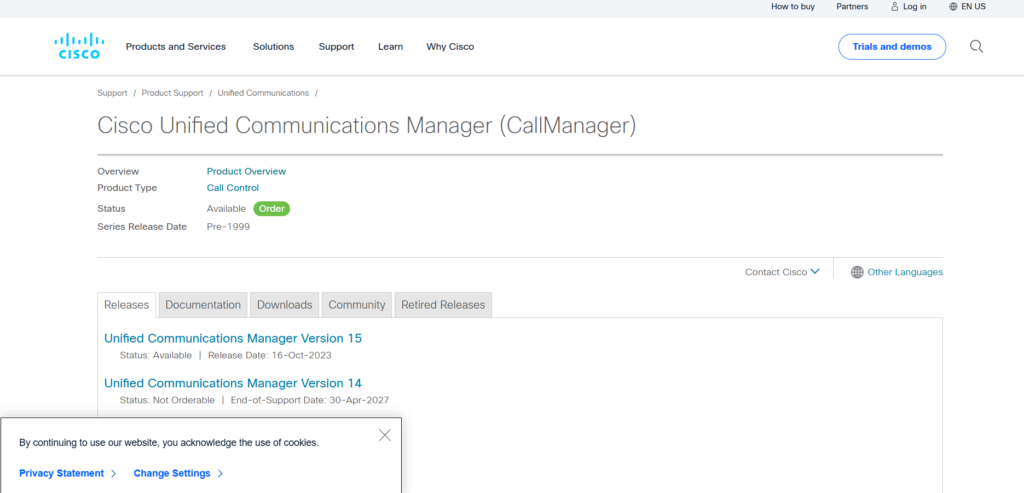Click the chevron after Privacy Statement
Viewport: 1024px width, 493px height.
(114, 473)
